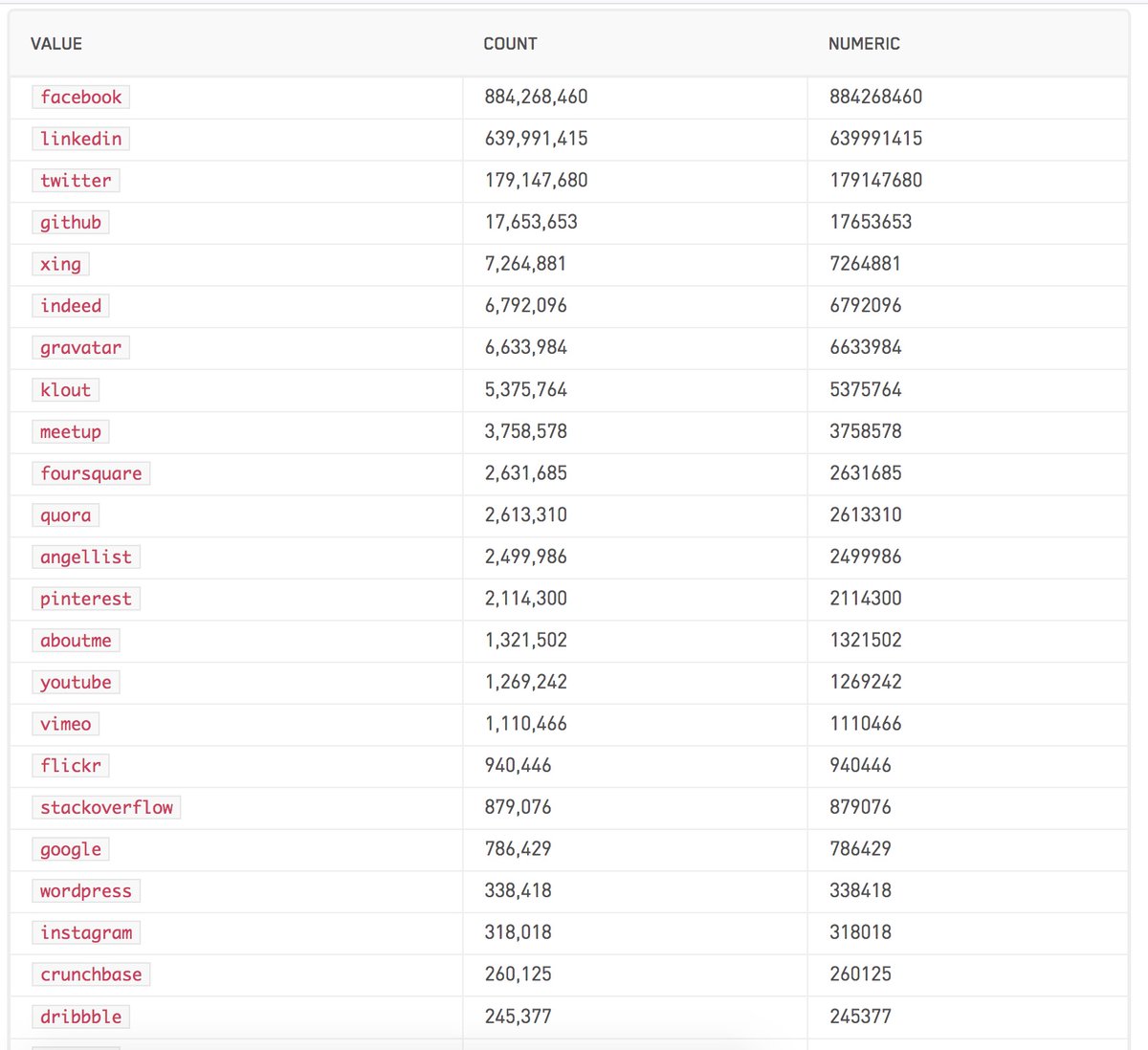Click github count 17,653,653
The width and height of the screenshot is (1148, 1050).
click(531, 222)
